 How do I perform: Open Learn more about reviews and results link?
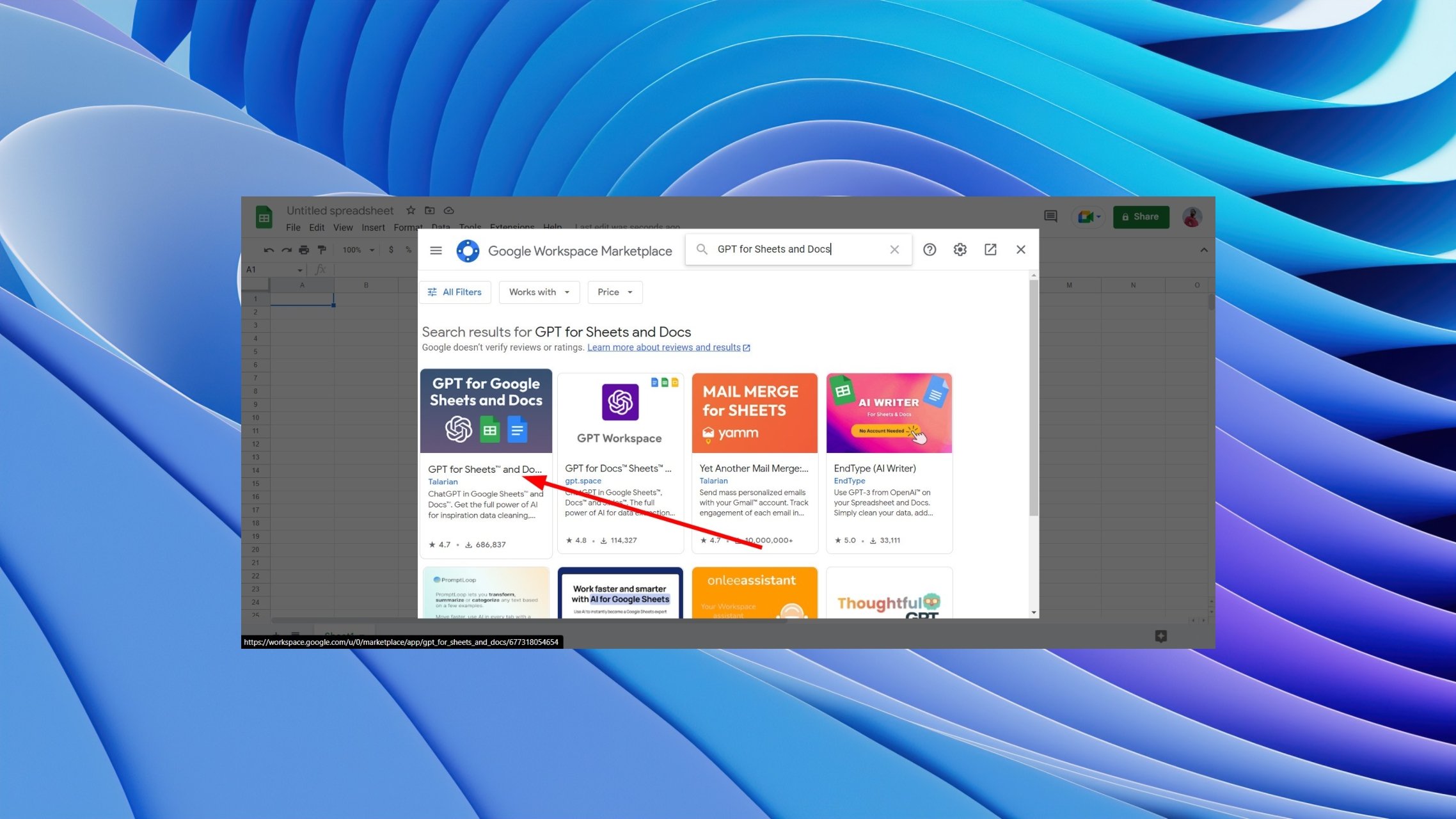pyautogui.click(x=663, y=347)
